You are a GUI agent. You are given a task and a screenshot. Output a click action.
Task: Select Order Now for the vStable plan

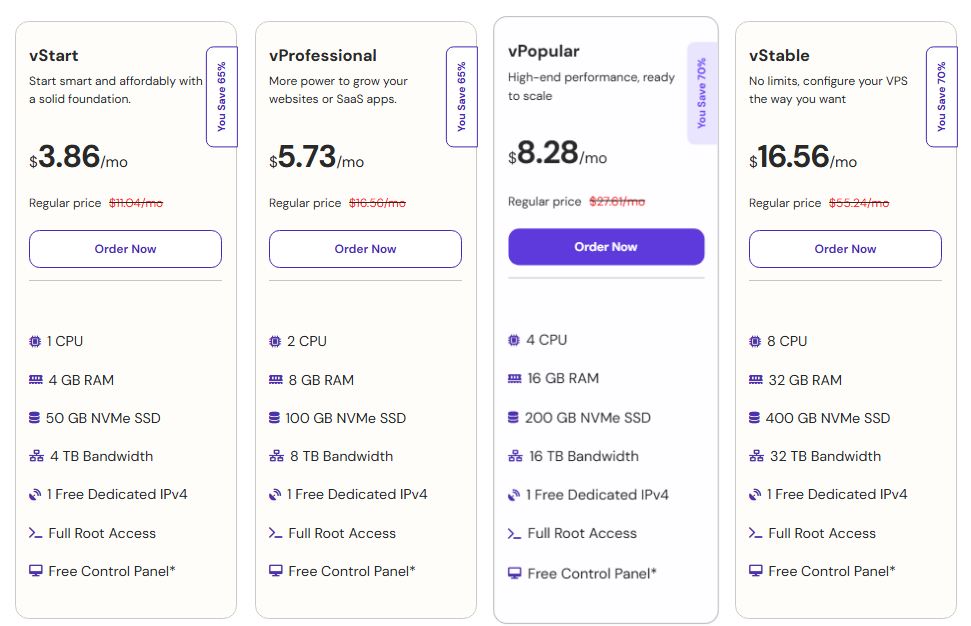[844, 248]
